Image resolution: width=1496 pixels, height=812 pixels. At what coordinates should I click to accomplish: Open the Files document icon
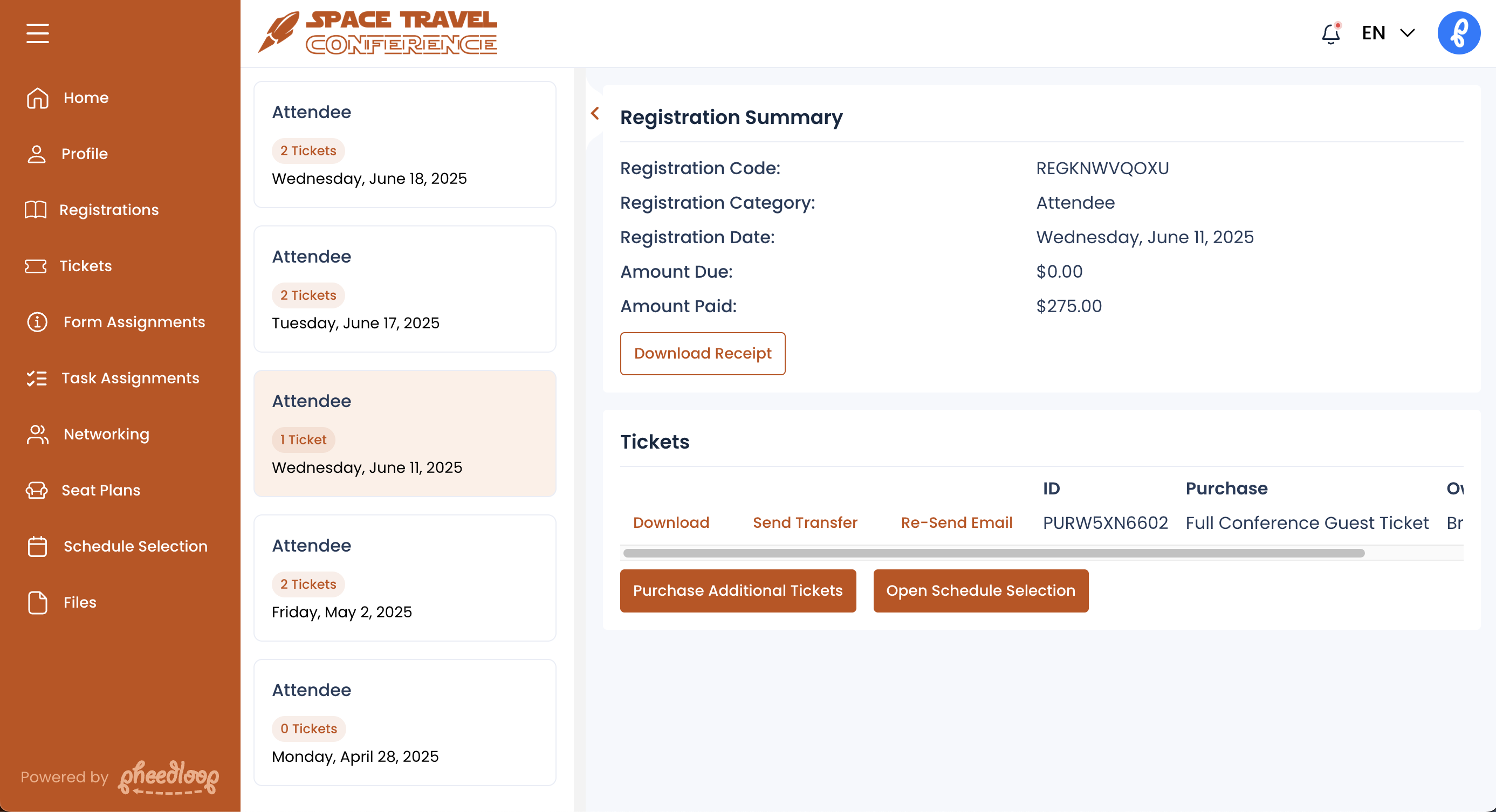coord(37,602)
